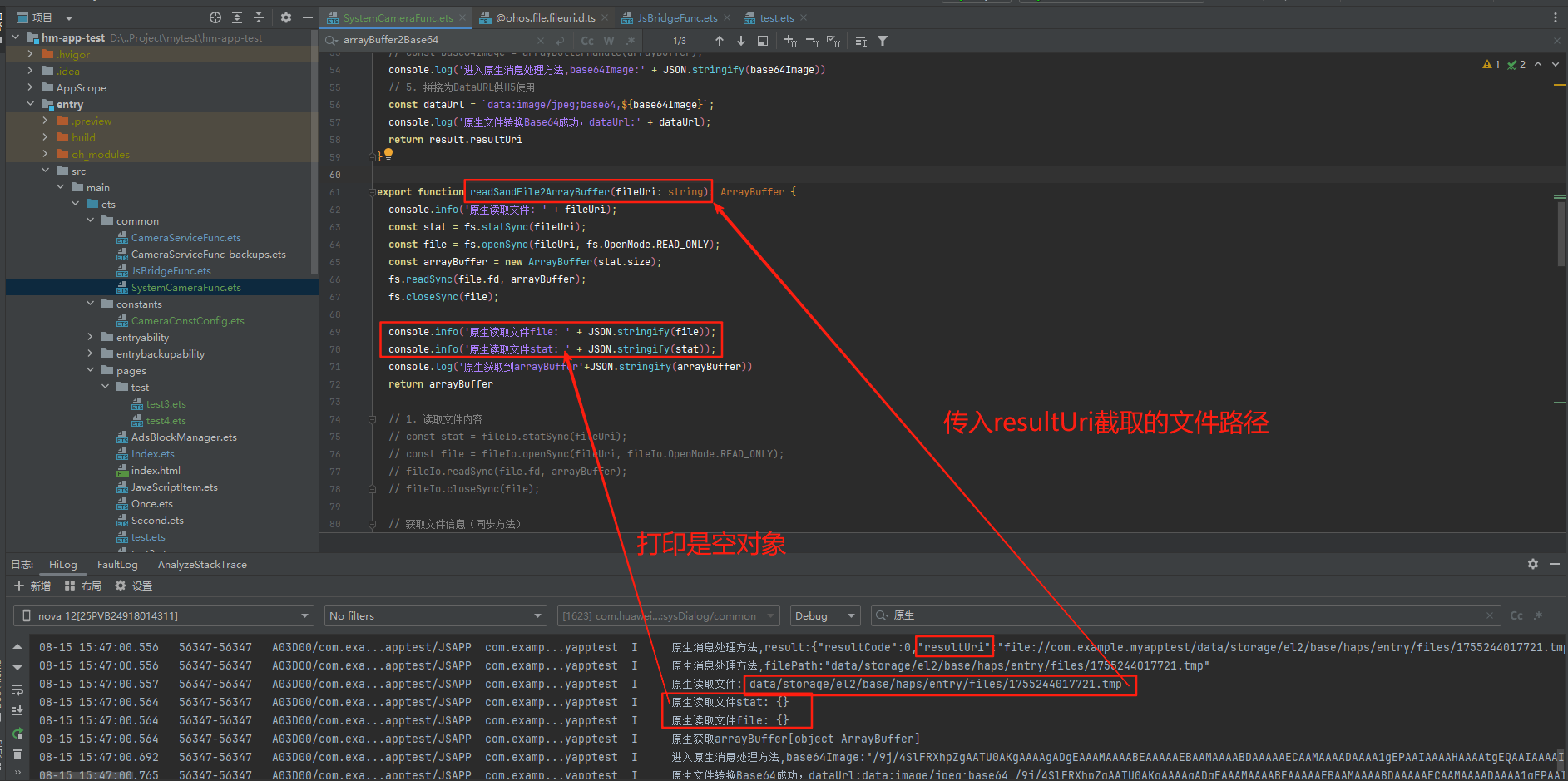
Task: Open search results in Find window
Action: (861, 41)
